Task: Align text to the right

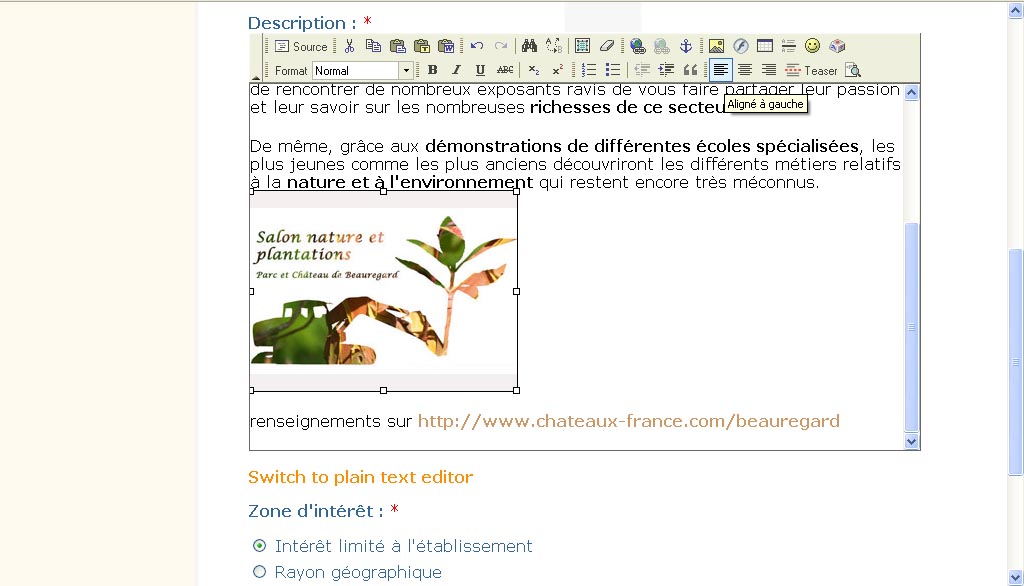Action: click(x=769, y=70)
